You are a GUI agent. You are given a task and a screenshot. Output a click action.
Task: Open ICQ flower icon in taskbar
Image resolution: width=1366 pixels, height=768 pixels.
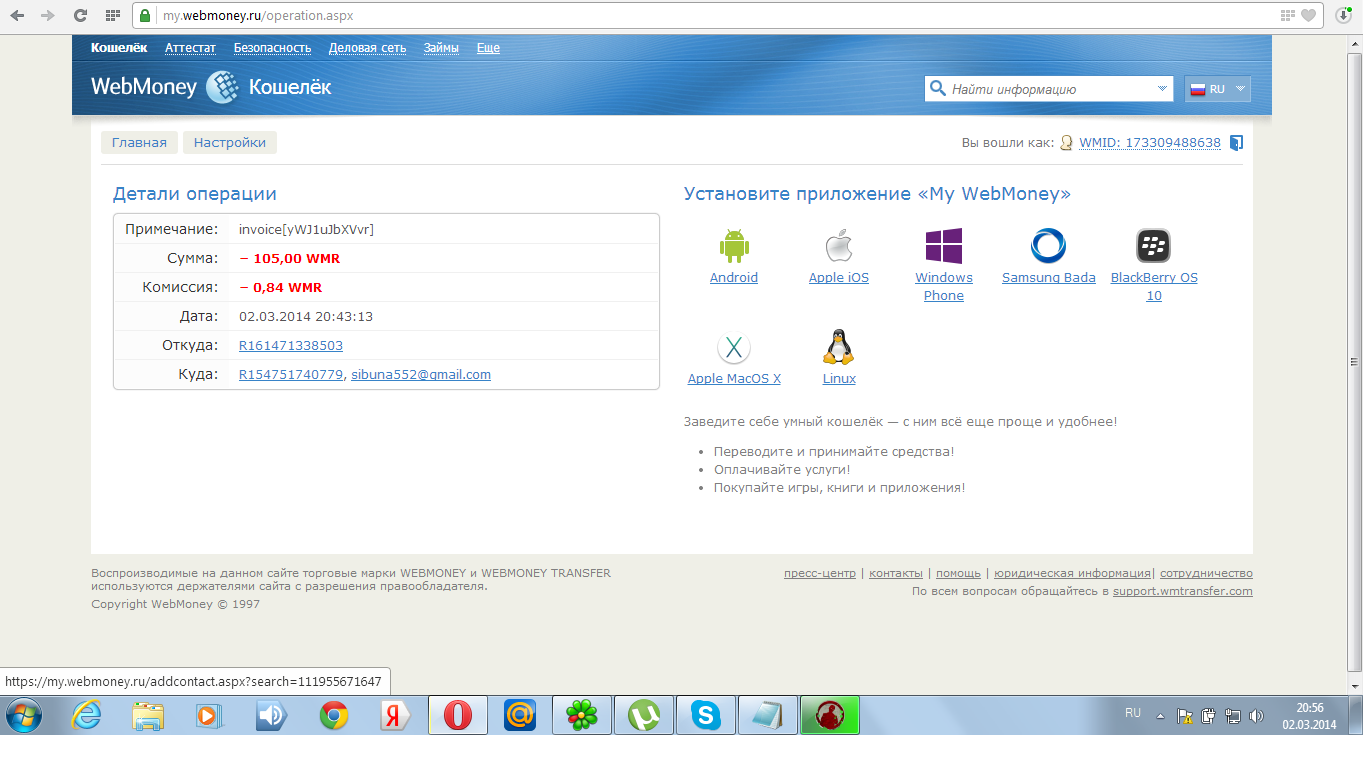click(582, 715)
